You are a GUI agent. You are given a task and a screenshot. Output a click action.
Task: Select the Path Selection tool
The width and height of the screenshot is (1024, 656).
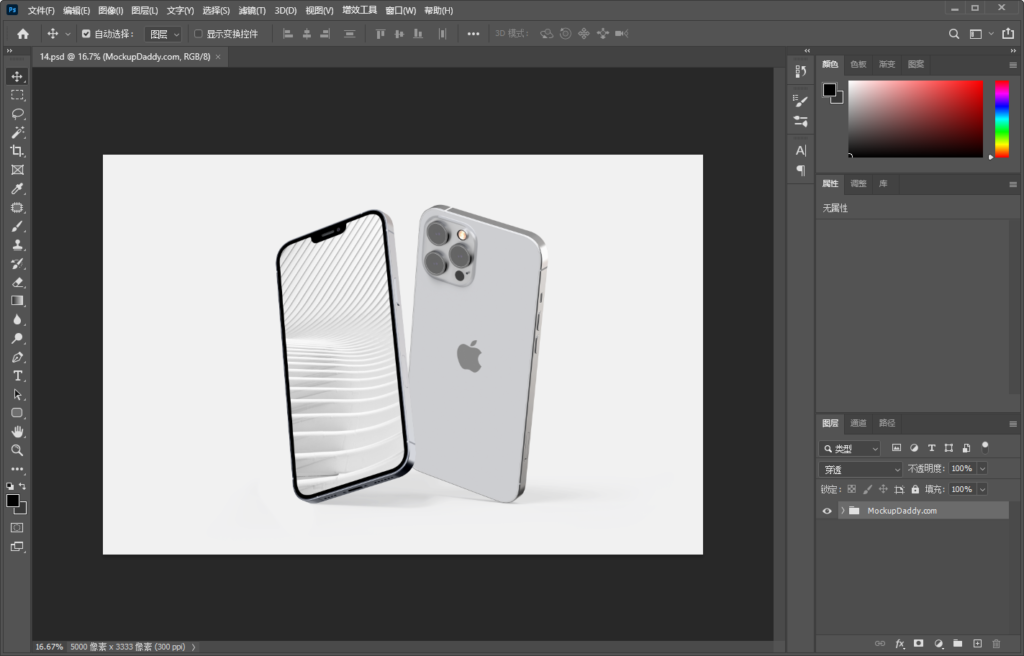coord(17,395)
